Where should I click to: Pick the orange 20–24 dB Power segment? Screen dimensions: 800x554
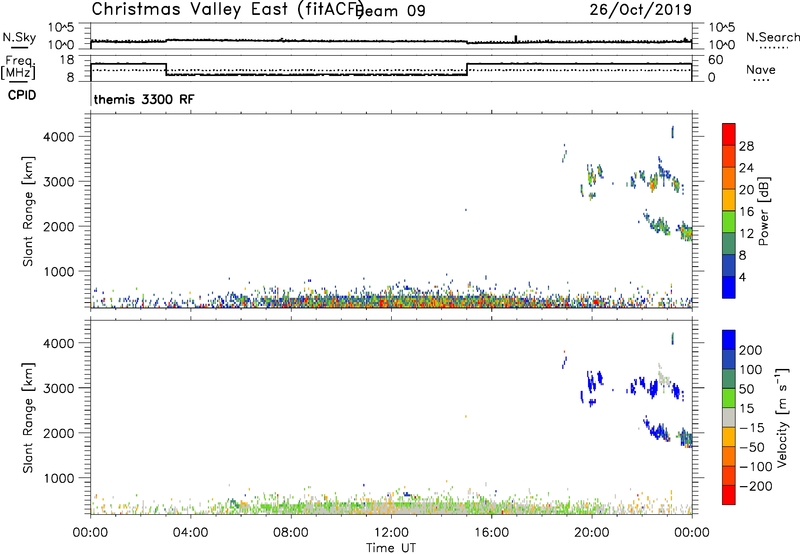tap(729, 178)
